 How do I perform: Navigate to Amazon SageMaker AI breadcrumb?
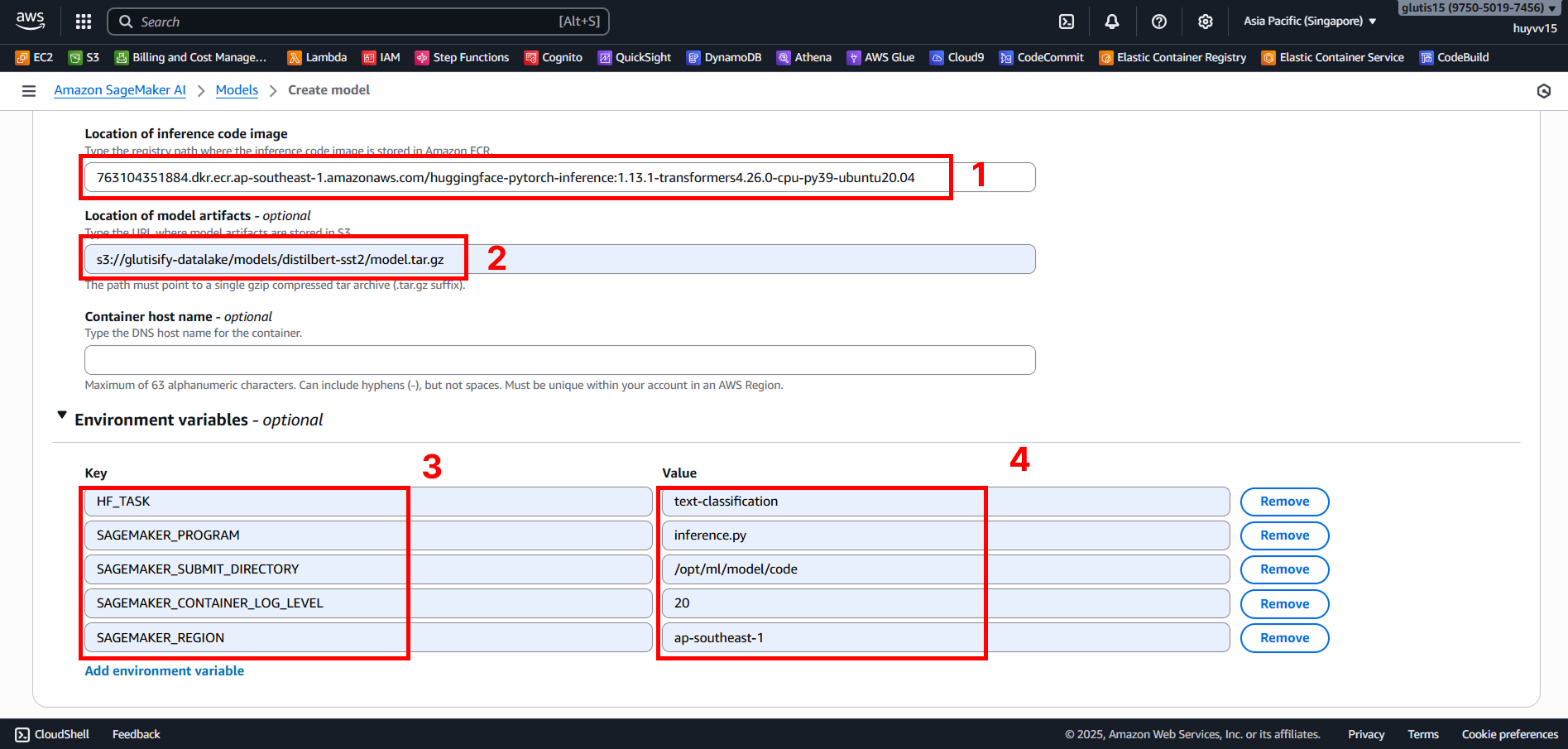coord(120,90)
